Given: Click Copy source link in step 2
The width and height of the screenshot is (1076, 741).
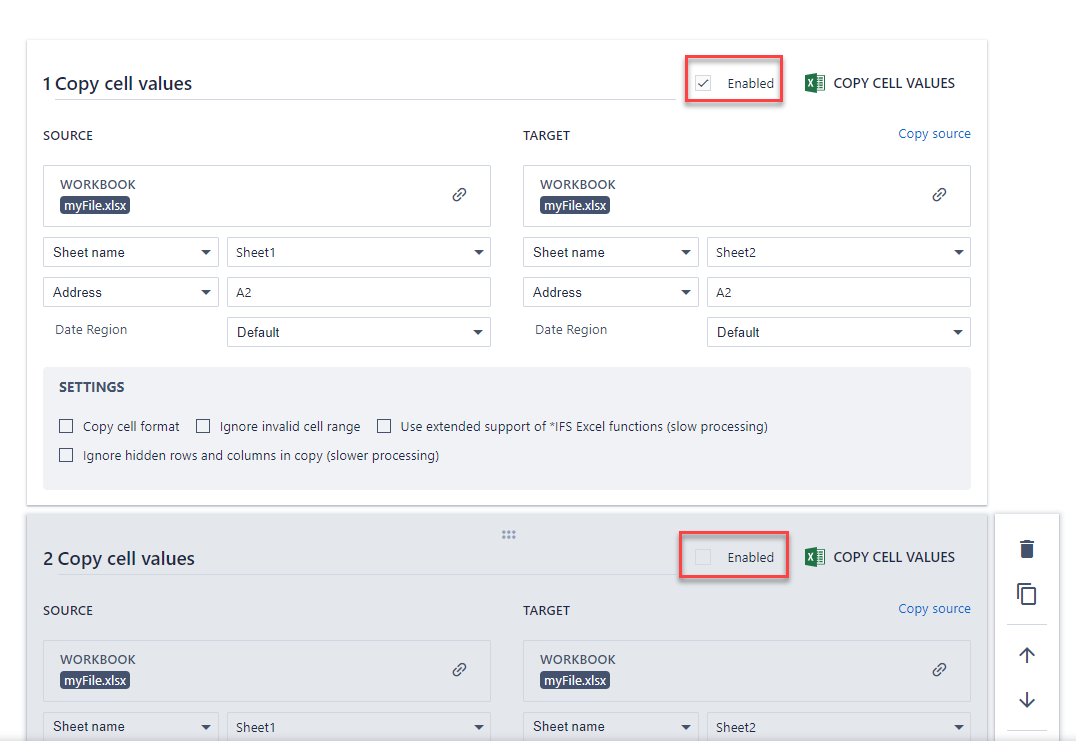Looking at the screenshot, I should point(934,608).
